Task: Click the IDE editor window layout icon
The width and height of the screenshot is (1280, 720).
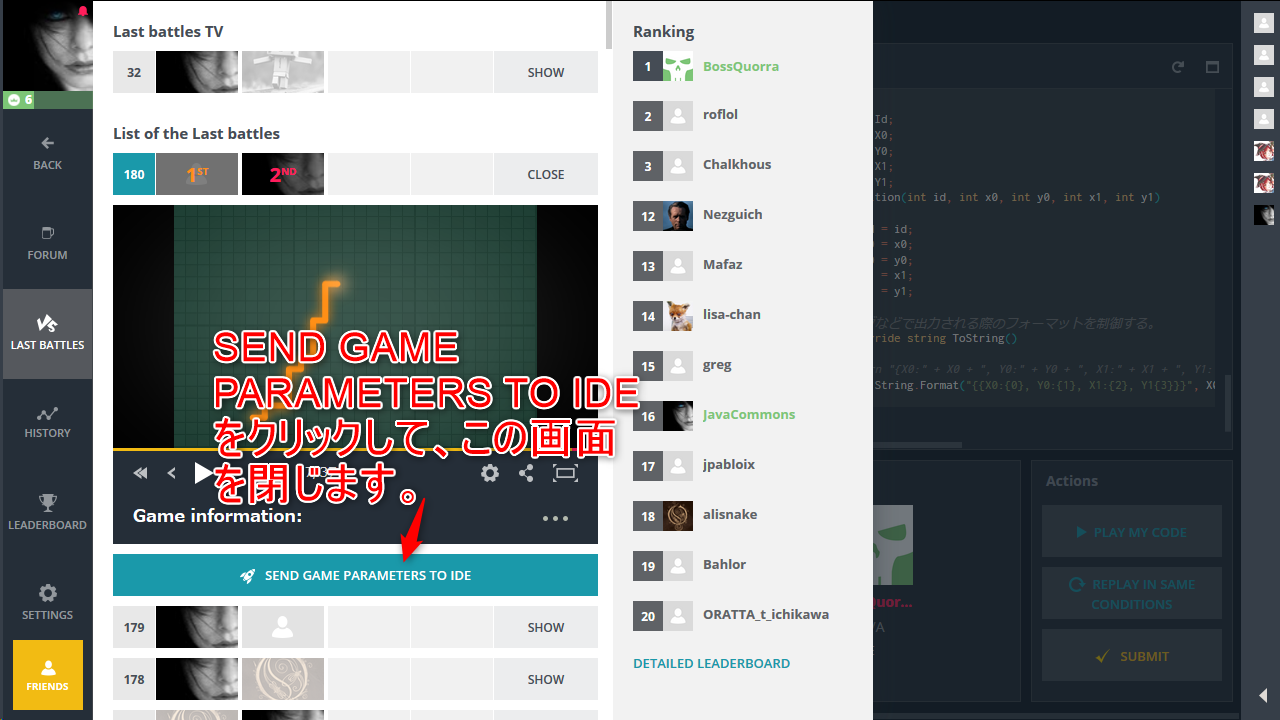Action: tap(1212, 67)
